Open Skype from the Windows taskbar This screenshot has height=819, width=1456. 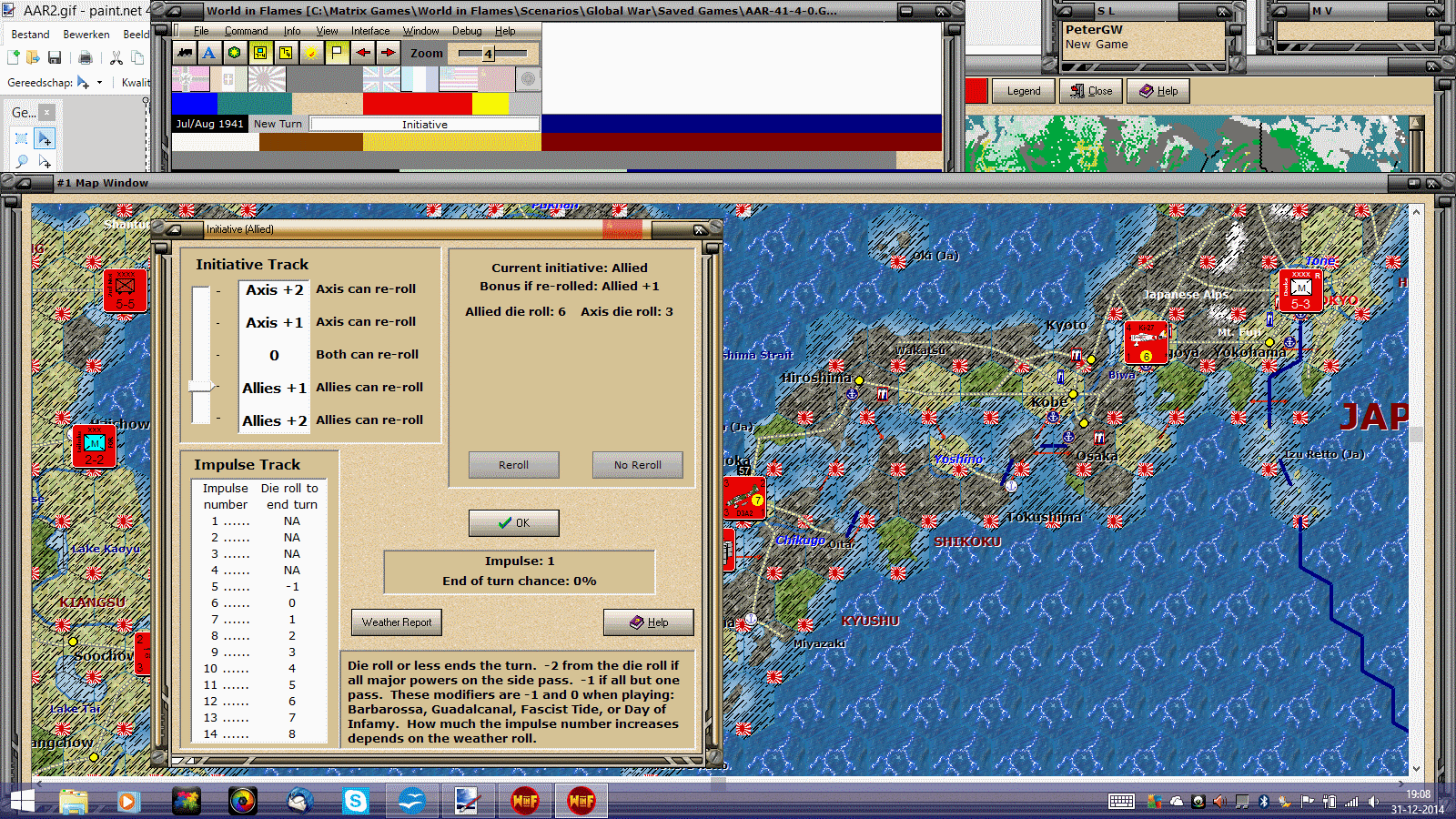tap(355, 801)
